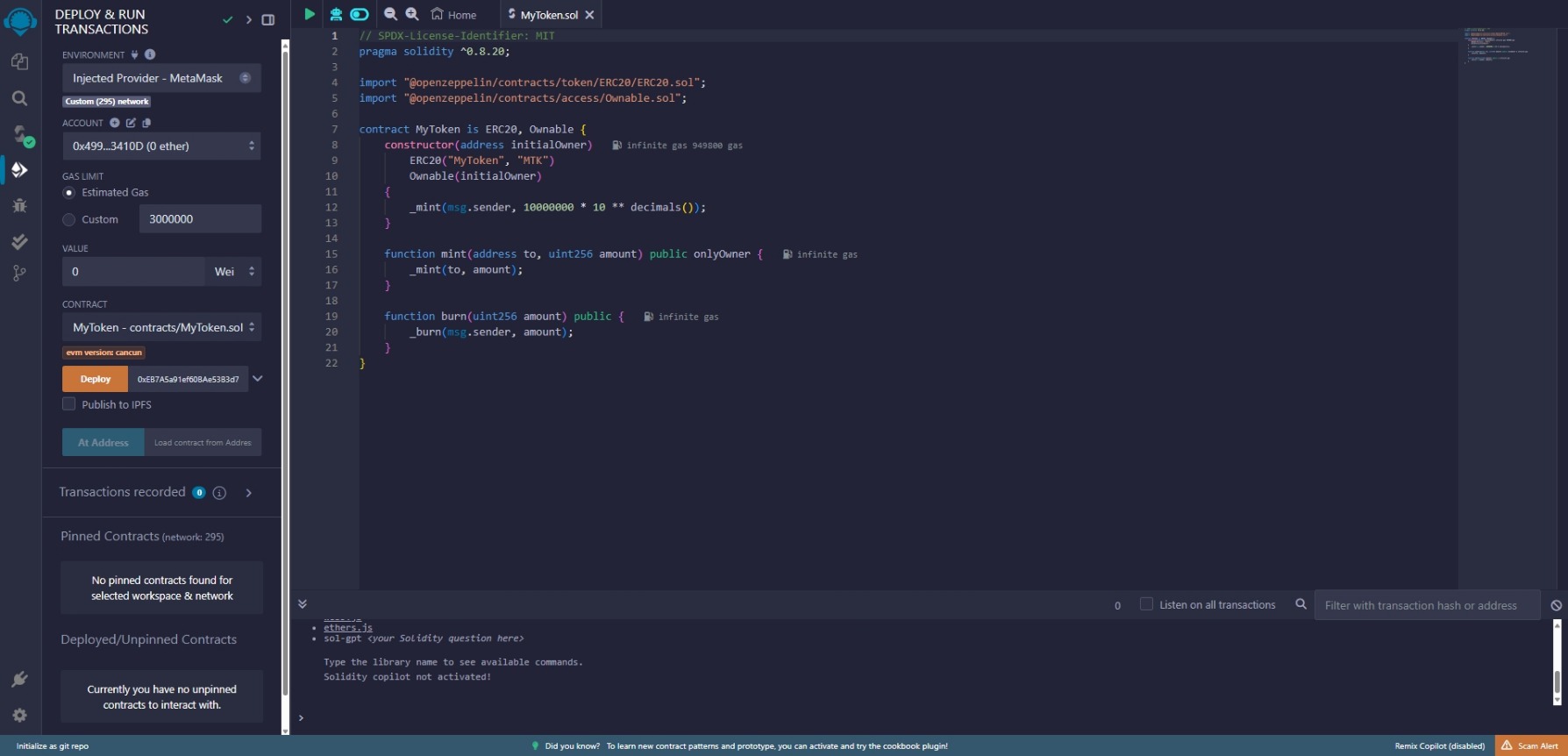Click the evm version: cancun badge

[x=103, y=353]
